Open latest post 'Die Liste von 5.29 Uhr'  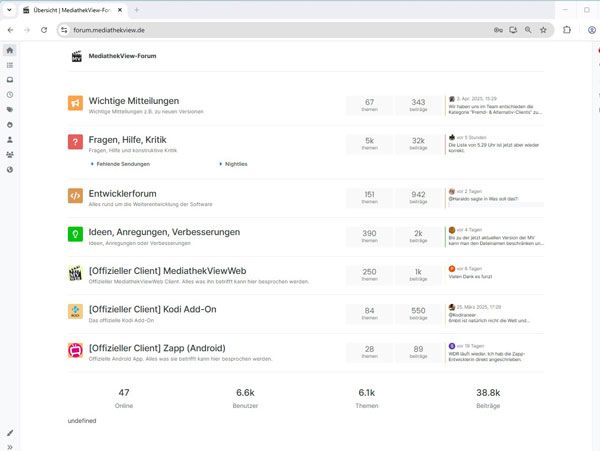click(x=494, y=148)
